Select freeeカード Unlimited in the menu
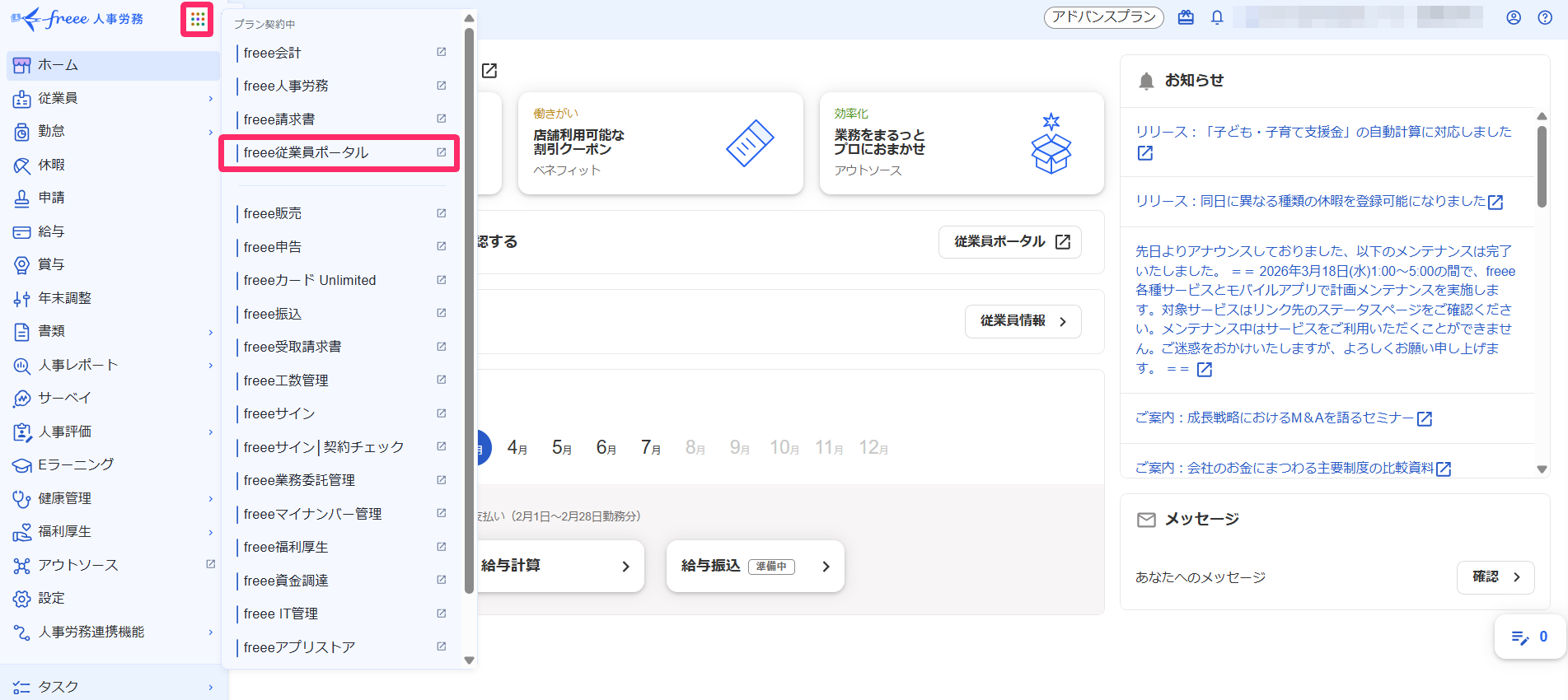 click(x=342, y=280)
